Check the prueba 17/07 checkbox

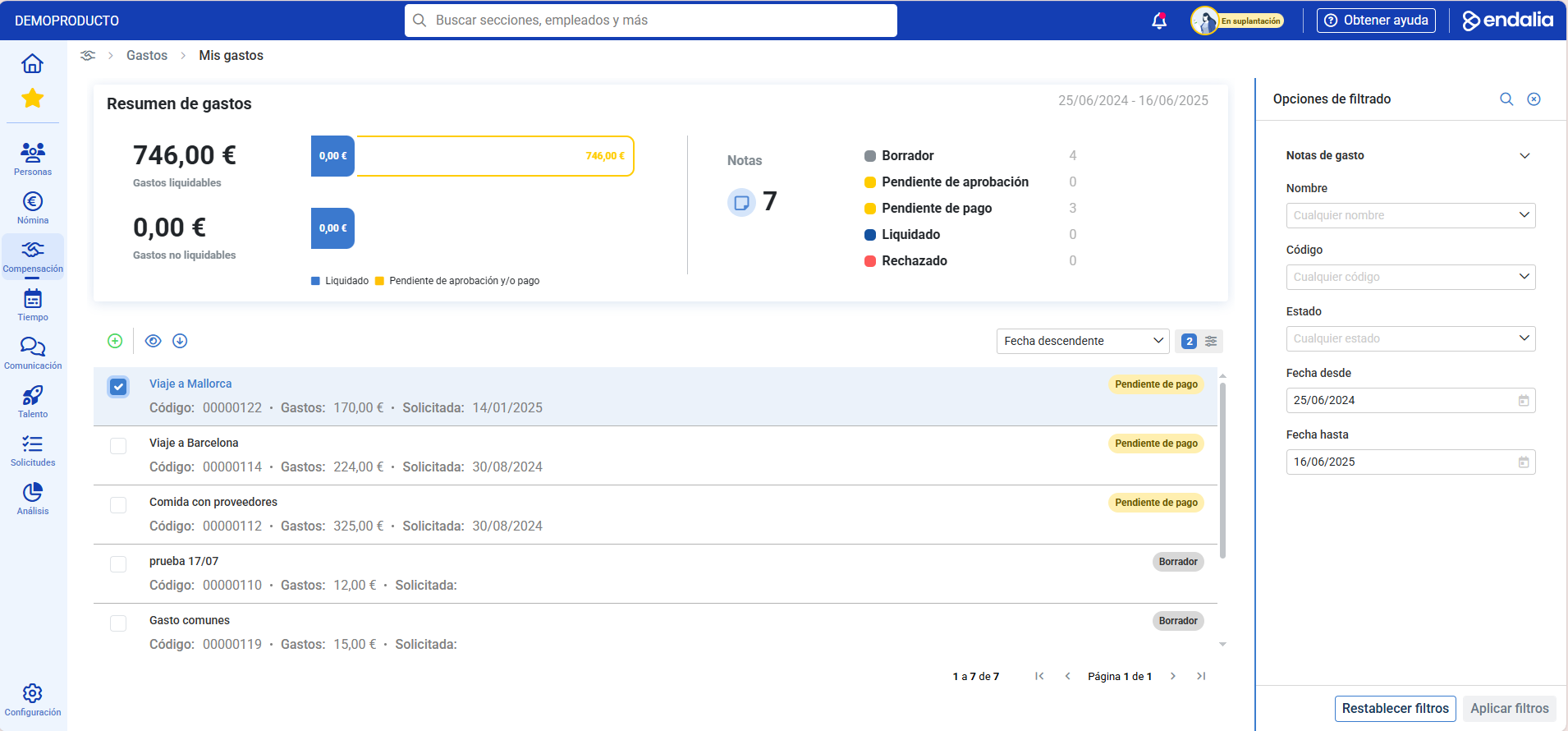coord(118,564)
